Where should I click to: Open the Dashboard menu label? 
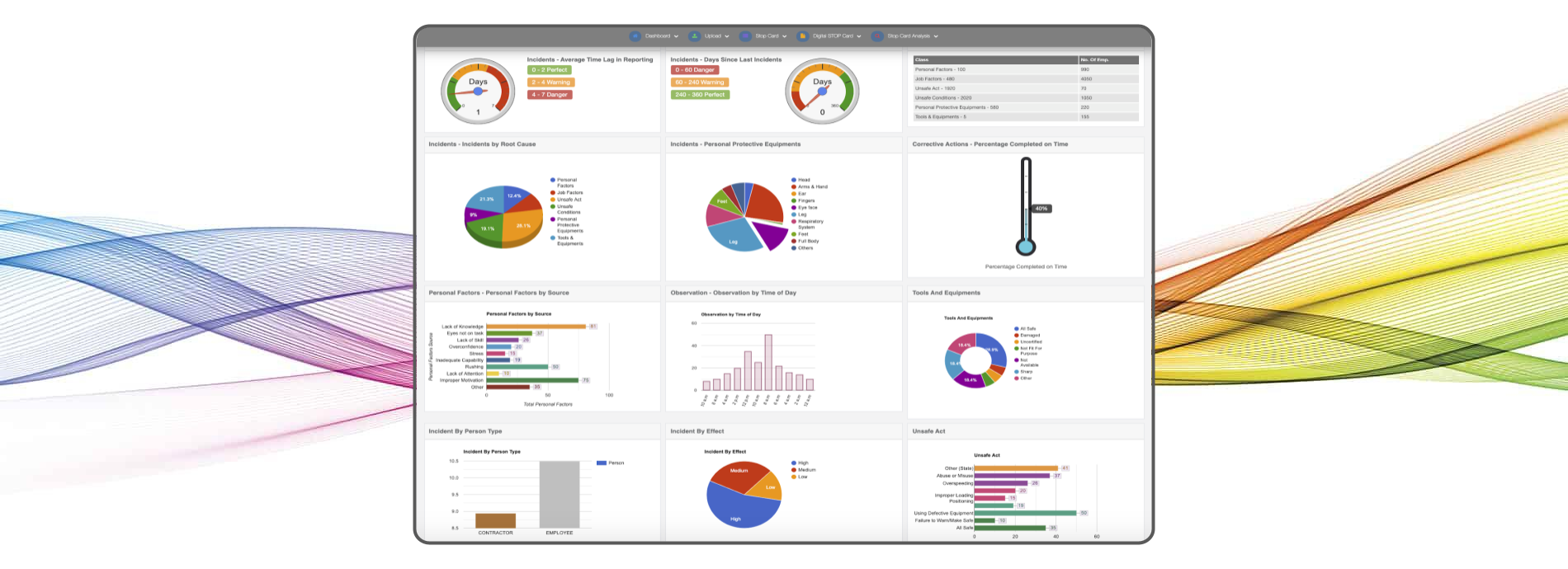658,36
